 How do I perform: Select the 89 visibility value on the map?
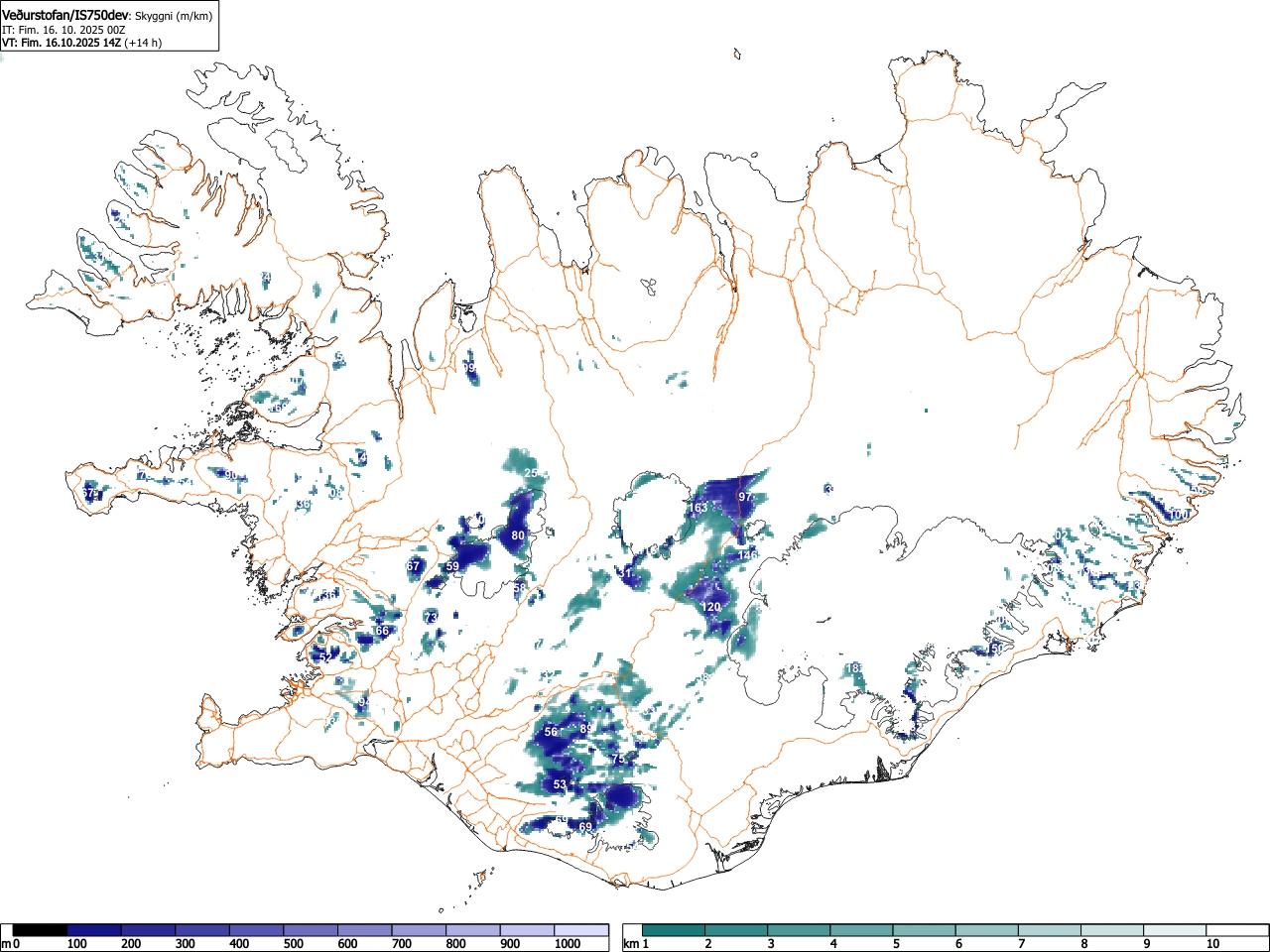pyautogui.click(x=586, y=729)
